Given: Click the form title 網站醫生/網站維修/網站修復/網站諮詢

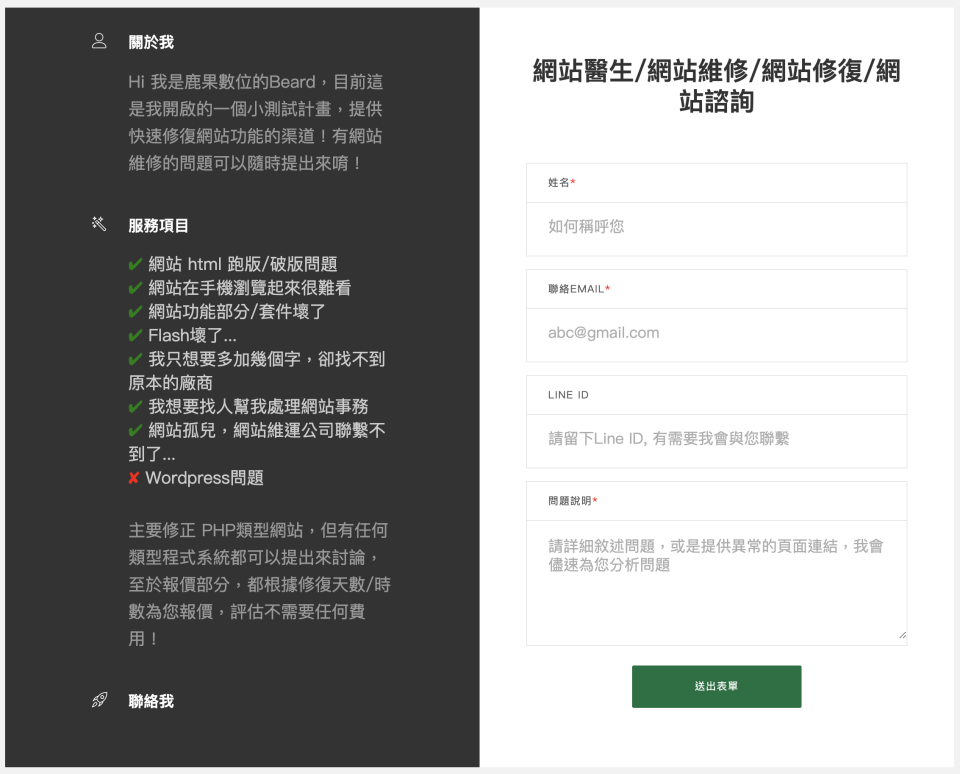Looking at the screenshot, I should (716, 85).
